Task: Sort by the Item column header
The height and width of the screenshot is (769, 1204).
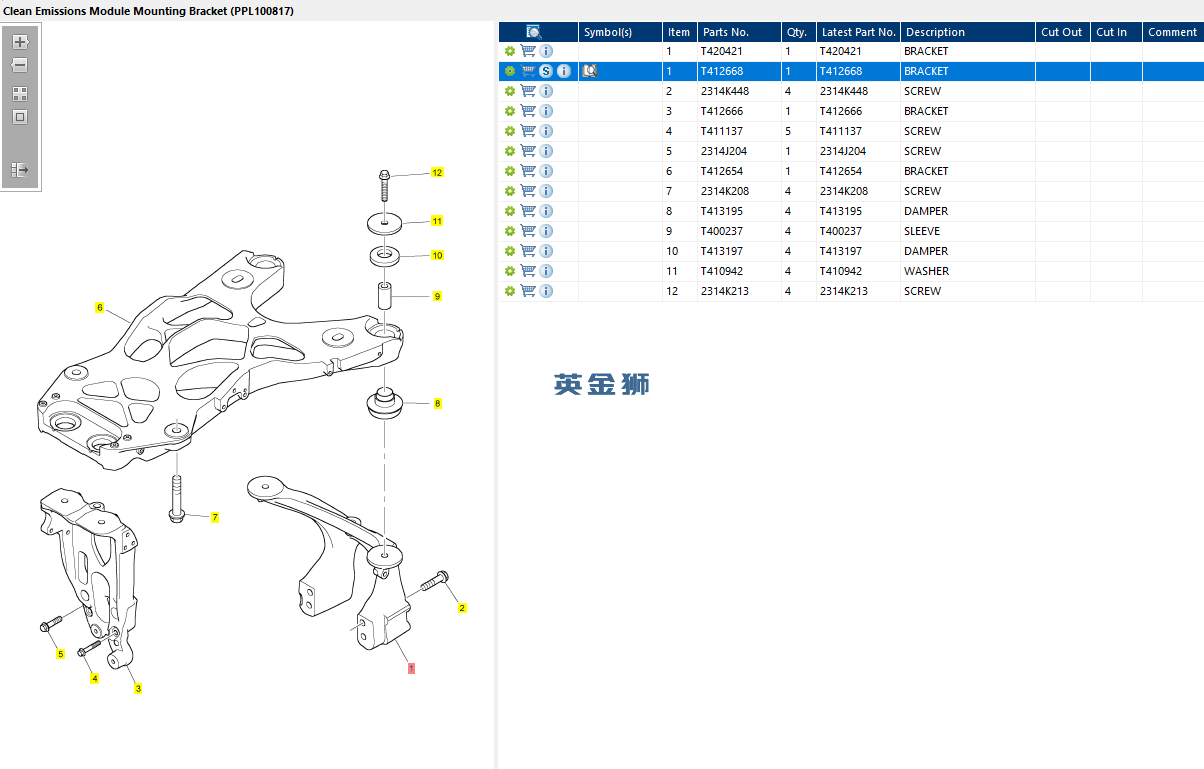Action: coord(679,32)
